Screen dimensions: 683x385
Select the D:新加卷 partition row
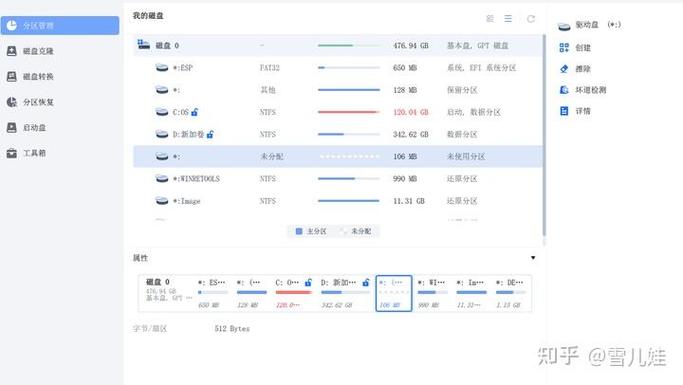tap(338, 134)
